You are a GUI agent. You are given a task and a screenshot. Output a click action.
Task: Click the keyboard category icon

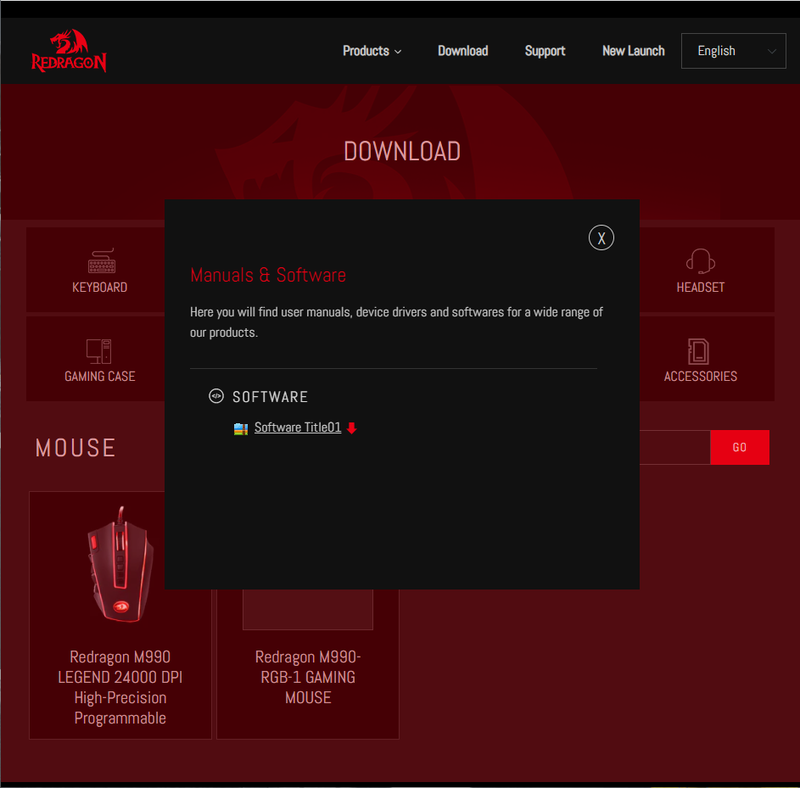pyautogui.click(x=102, y=261)
